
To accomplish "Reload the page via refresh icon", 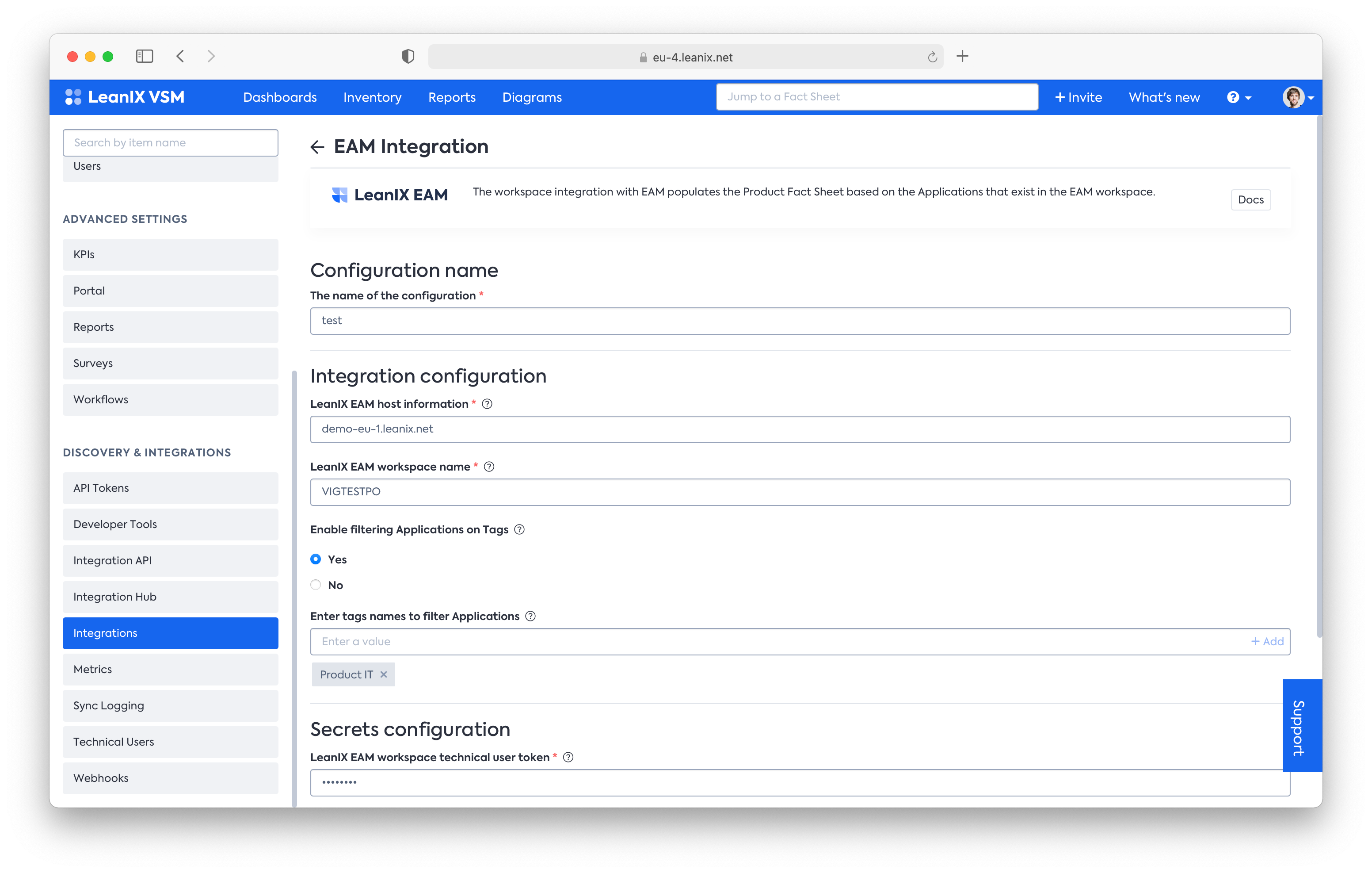I will 932,57.
